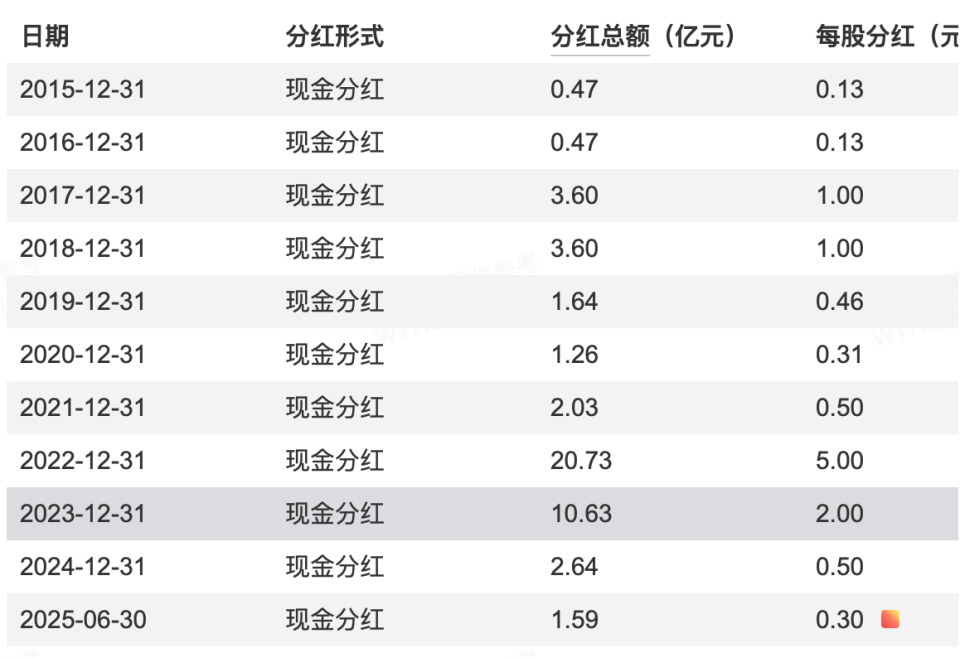
Task: Click 现金分红 in the 2017-12-31 row
Action: pos(334,195)
